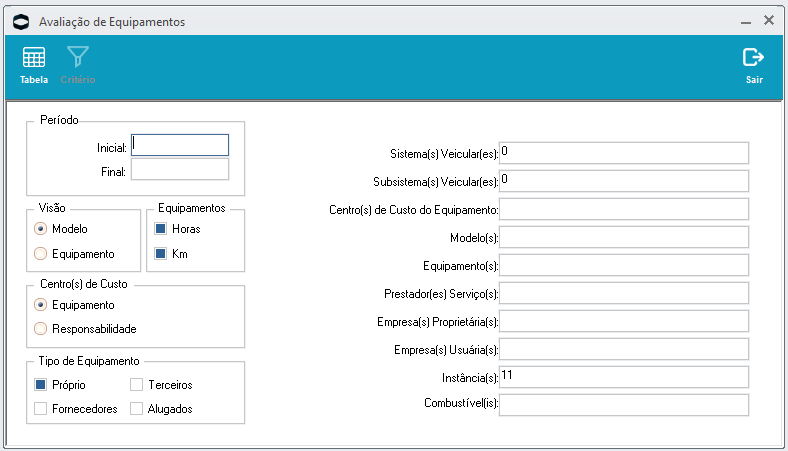Close the Avaliação de Equipamentos window
The height and width of the screenshot is (451, 788).
coord(769,20)
